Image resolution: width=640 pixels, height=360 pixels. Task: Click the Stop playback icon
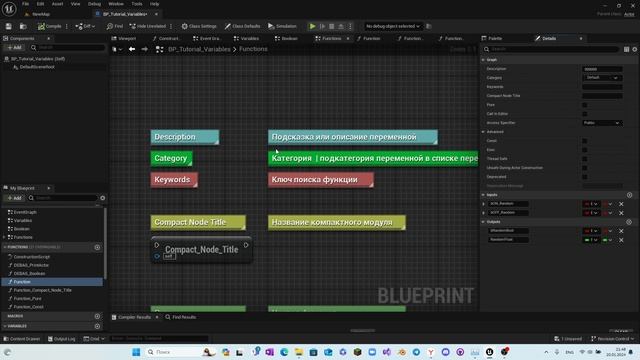coord(331,26)
